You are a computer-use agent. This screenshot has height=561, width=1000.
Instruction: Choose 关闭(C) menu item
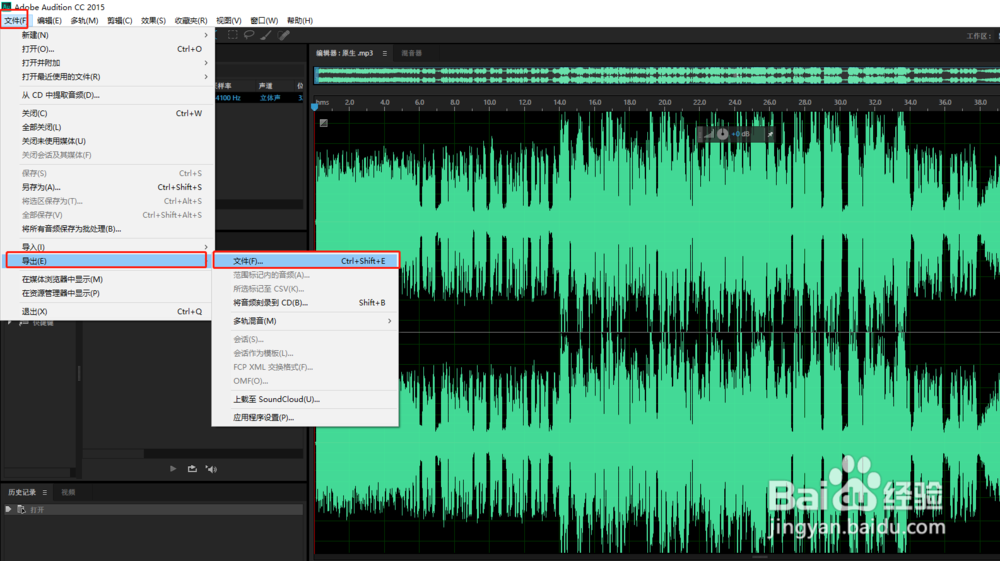pyautogui.click(x=107, y=113)
